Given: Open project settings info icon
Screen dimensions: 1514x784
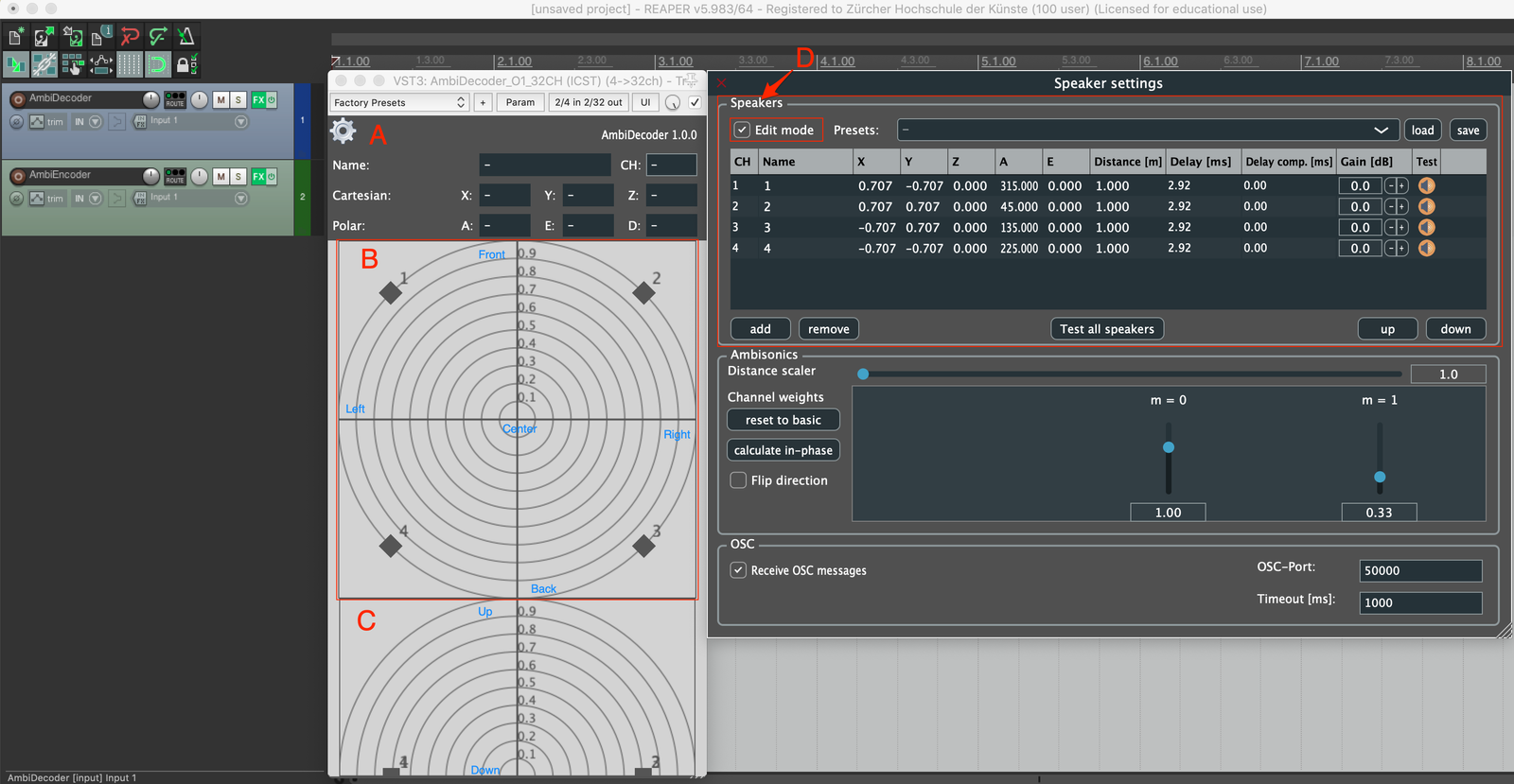Looking at the screenshot, I should coord(101,37).
